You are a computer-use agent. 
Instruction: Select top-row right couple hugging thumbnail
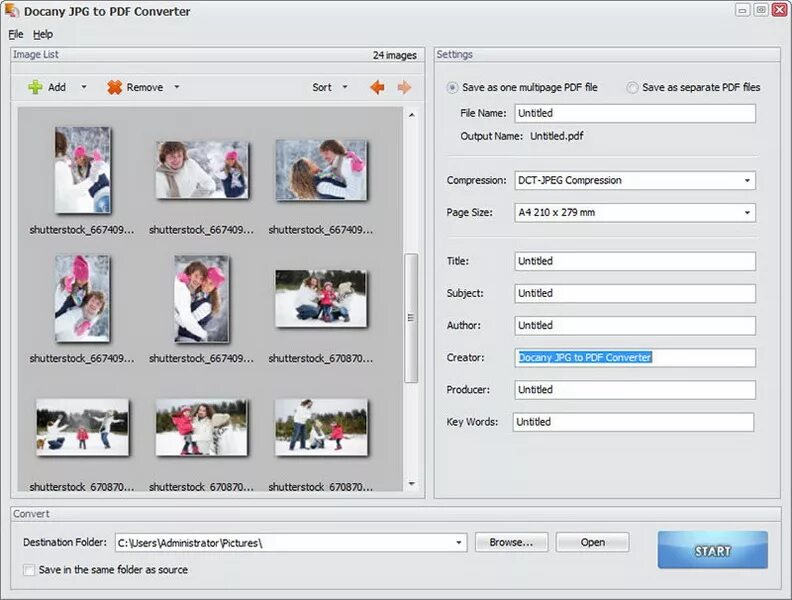tap(322, 170)
